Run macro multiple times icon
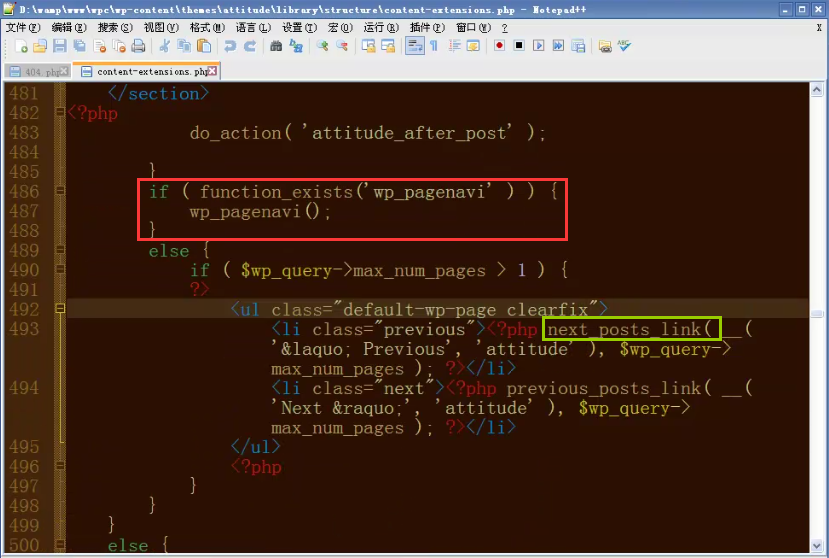Image resolution: width=829 pixels, height=558 pixels. 558,46
